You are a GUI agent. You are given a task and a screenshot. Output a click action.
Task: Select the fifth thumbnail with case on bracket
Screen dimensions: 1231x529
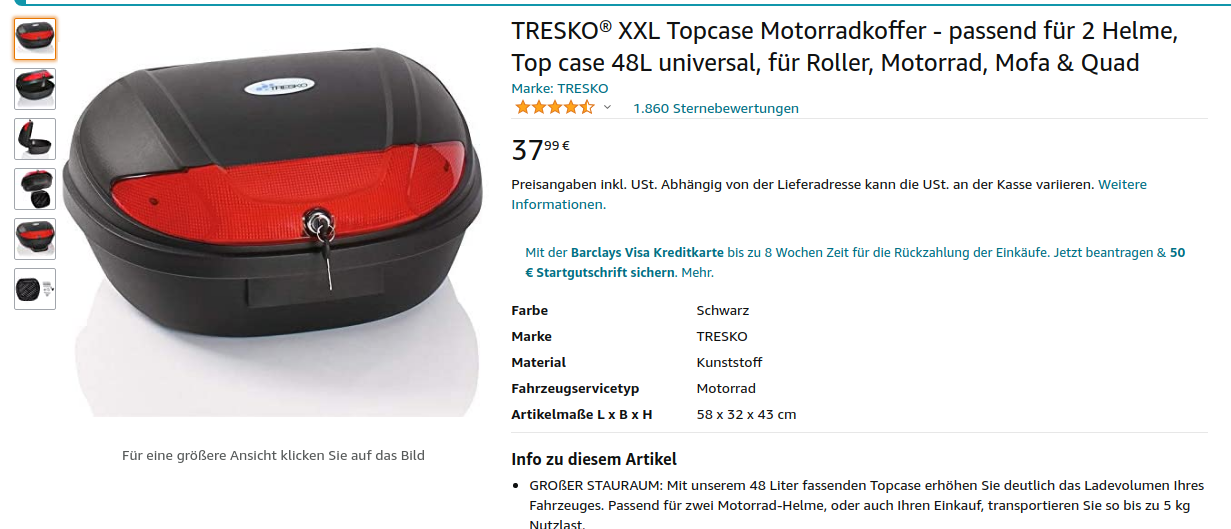click(35, 239)
